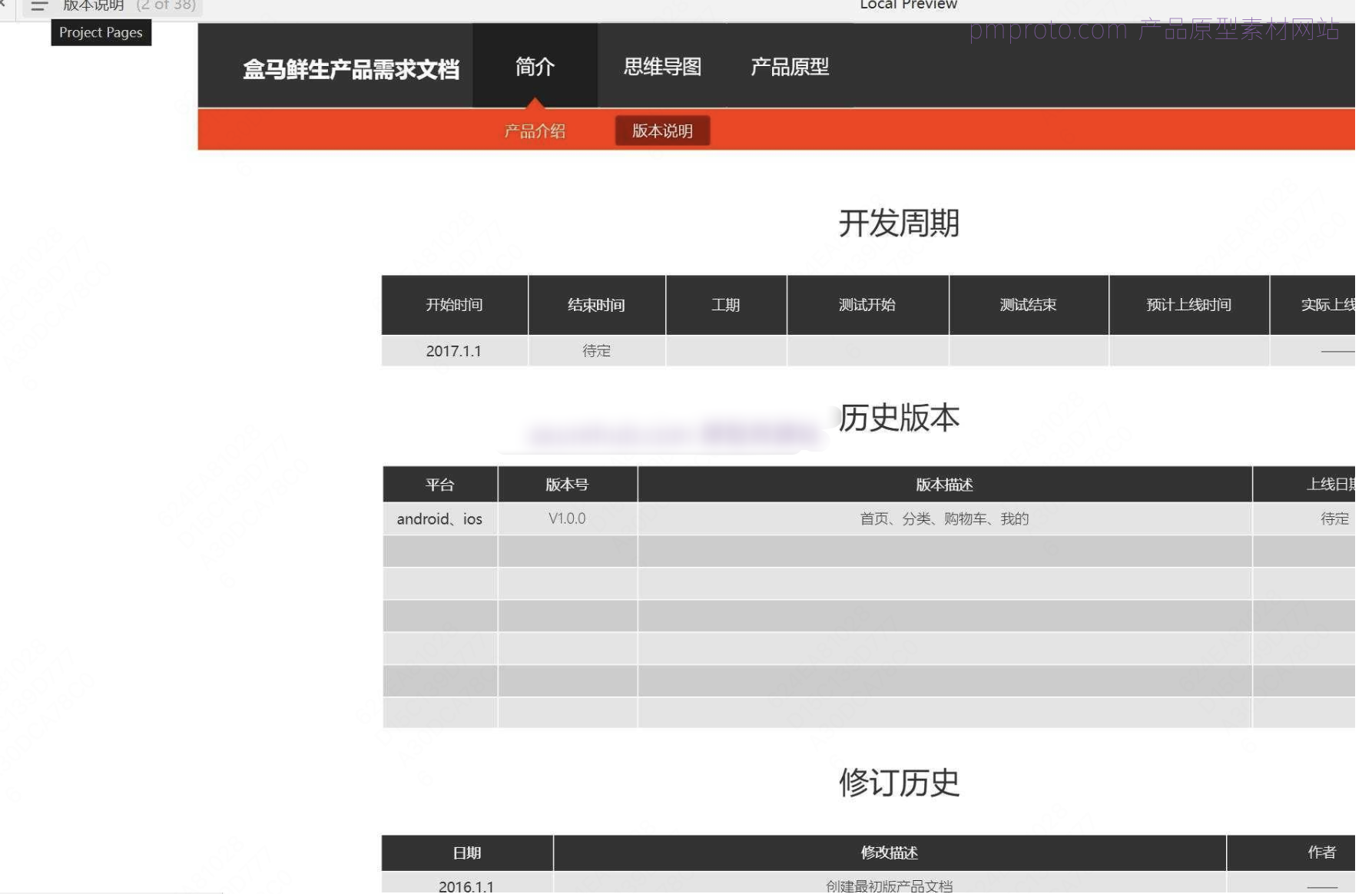This screenshot has width=1372, height=894.
Task: Select the 产品介绍 sub-menu item
Action: coord(535,131)
